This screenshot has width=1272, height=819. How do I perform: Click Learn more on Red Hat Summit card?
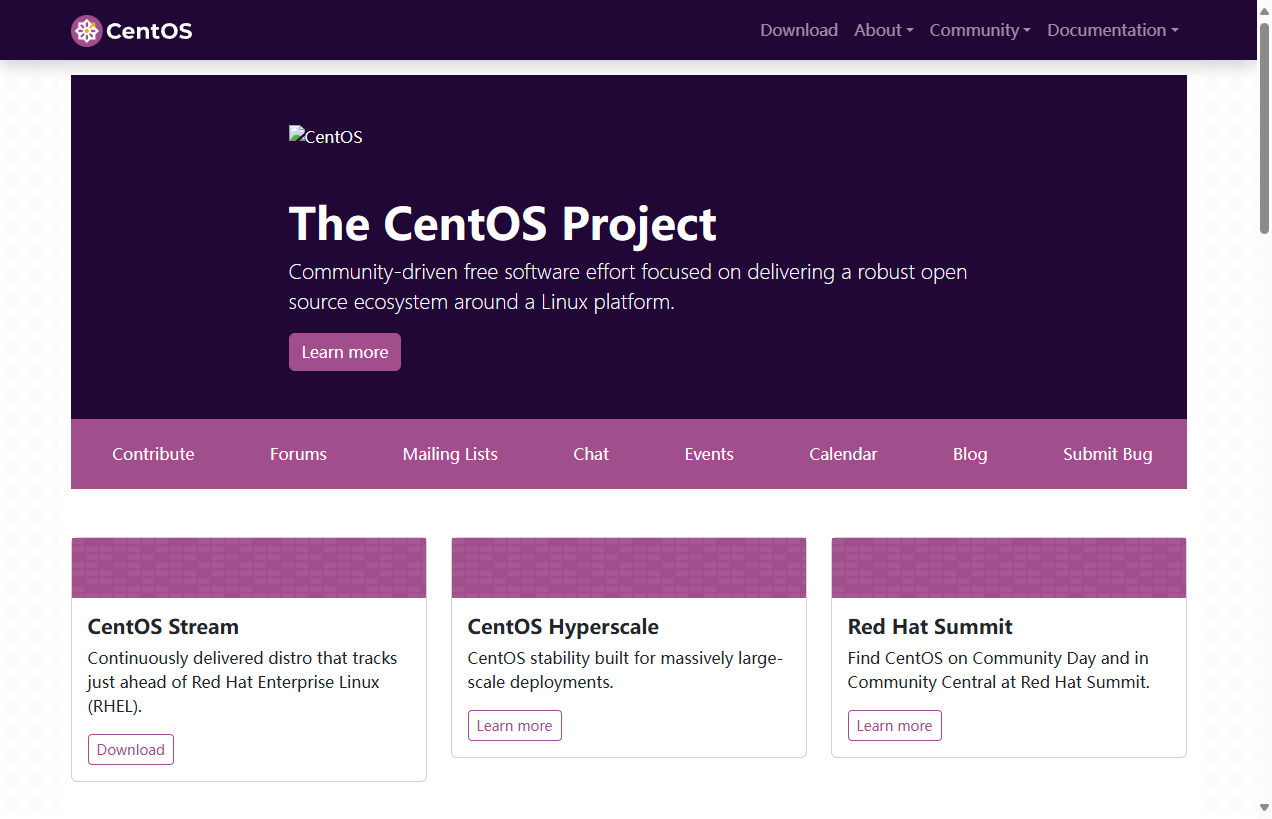click(x=894, y=725)
